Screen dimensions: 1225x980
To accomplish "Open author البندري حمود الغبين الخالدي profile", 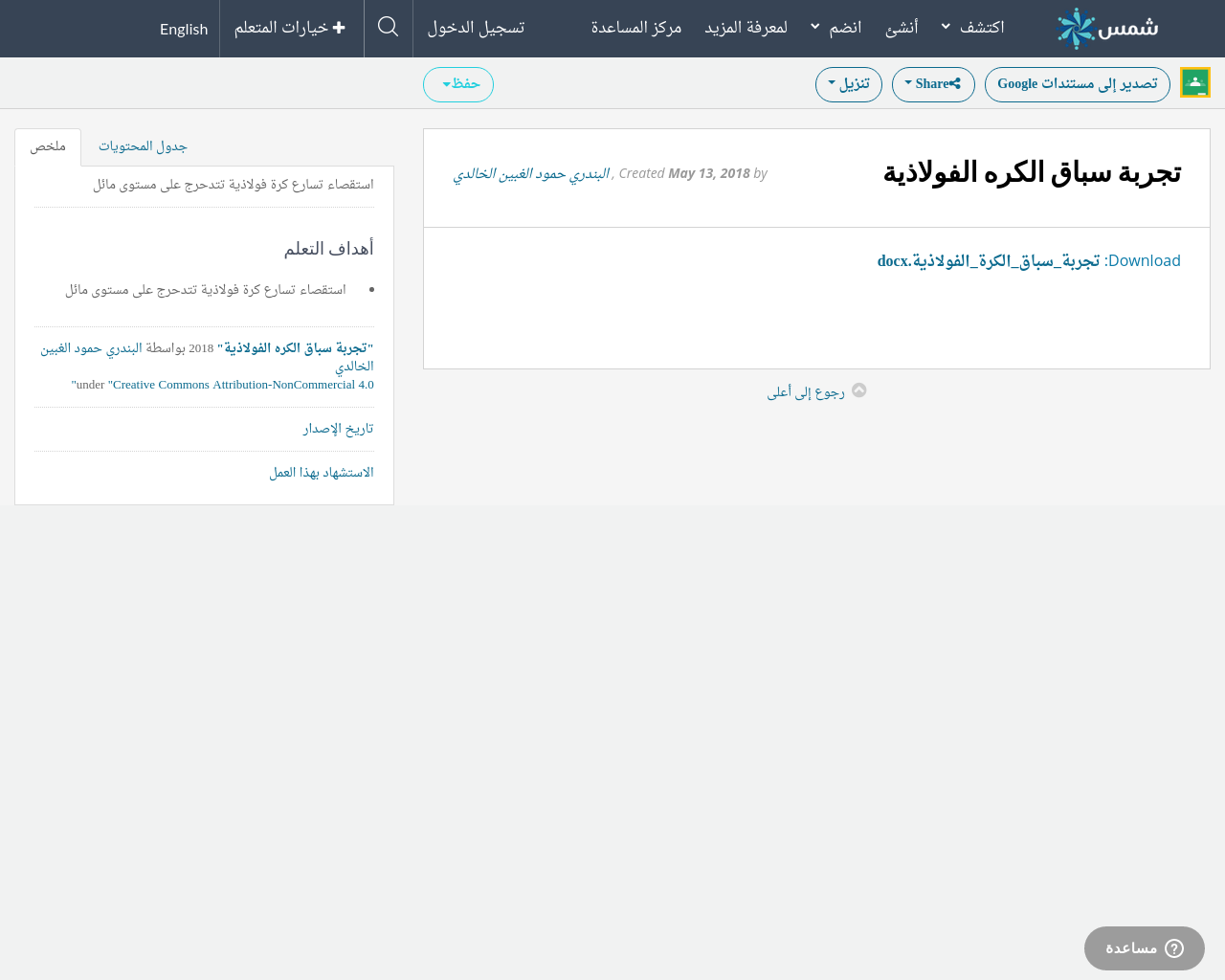I will click(x=531, y=173).
